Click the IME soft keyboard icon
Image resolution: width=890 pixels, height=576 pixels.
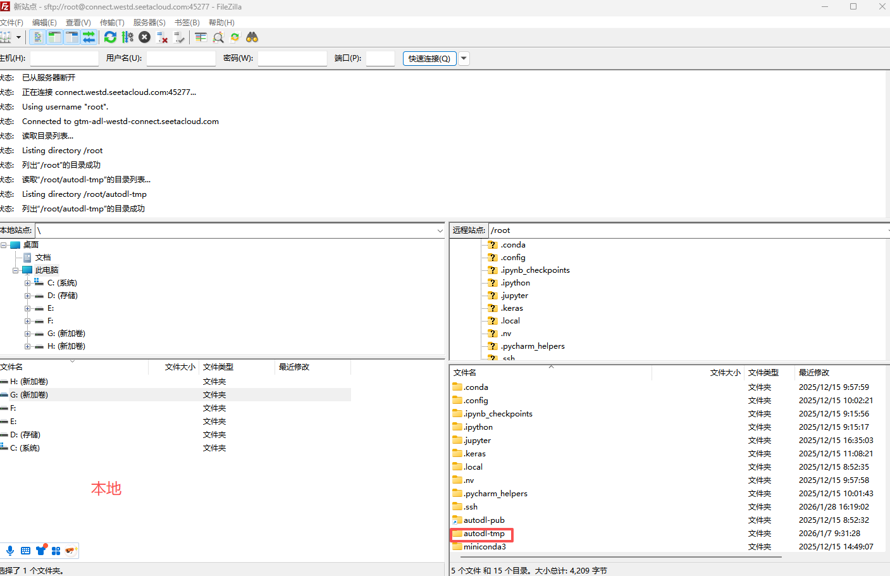click(26, 550)
